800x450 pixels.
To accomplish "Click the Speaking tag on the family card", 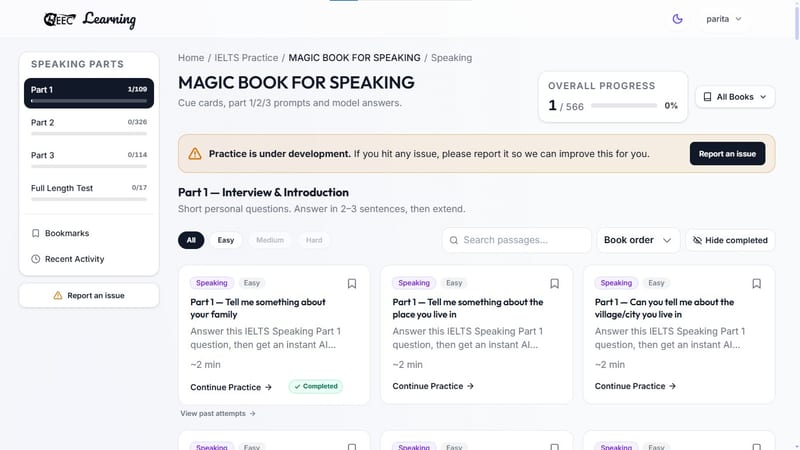I will click(x=212, y=283).
